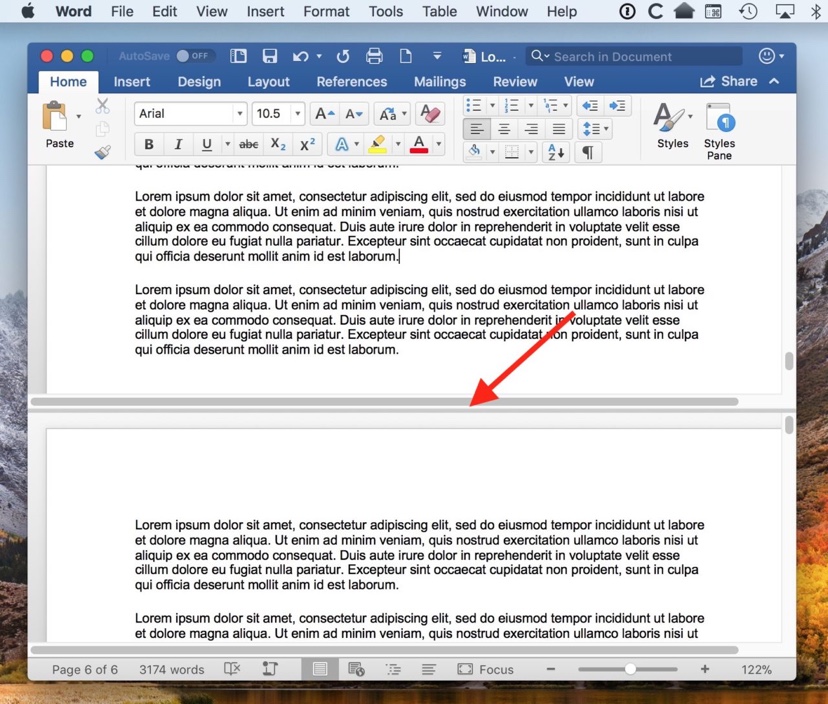Expand the bullet list style dropdown arrow

tap(492, 106)
